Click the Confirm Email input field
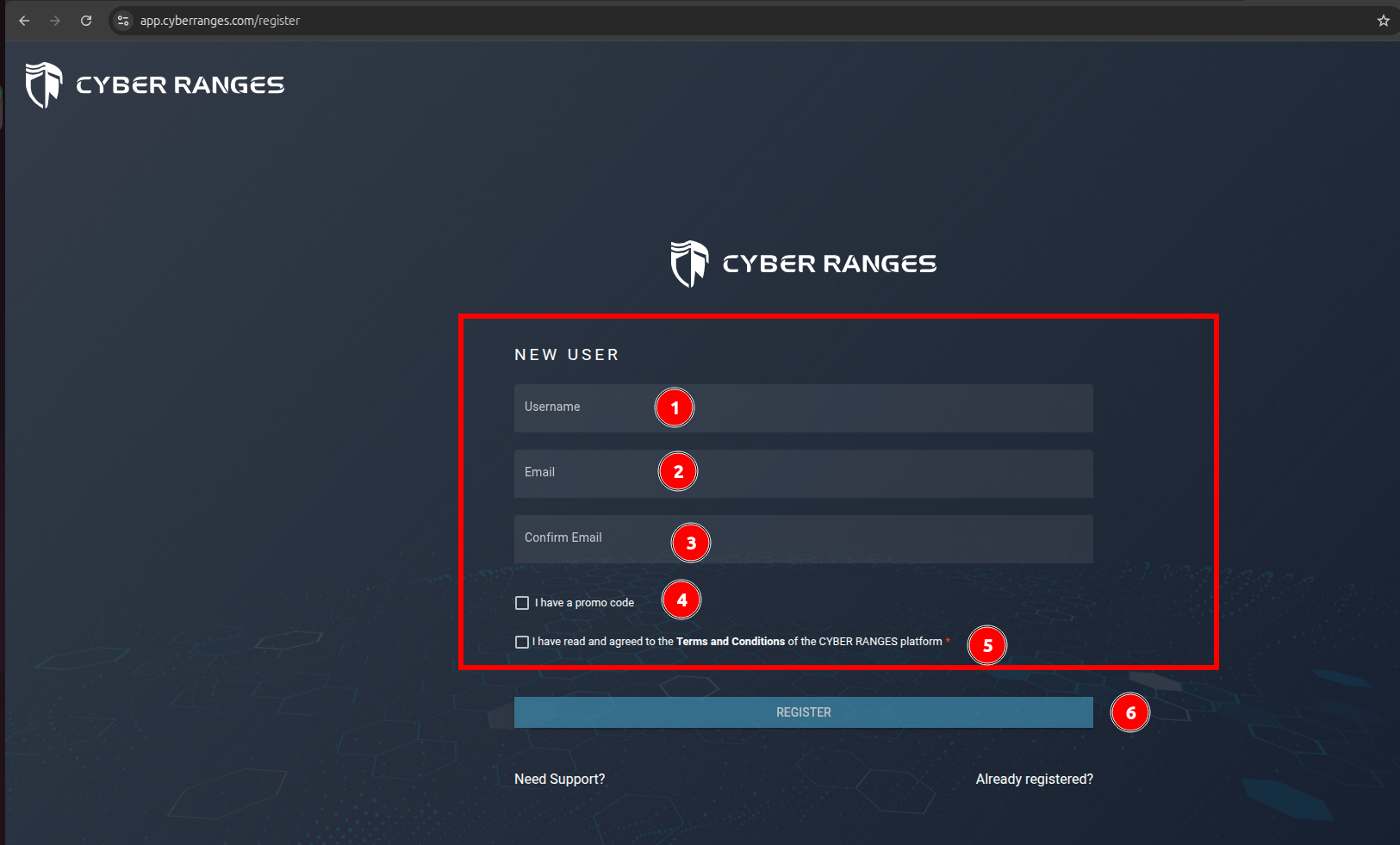The width and height of the screenshot is (1400, 845). pos(804,539)
